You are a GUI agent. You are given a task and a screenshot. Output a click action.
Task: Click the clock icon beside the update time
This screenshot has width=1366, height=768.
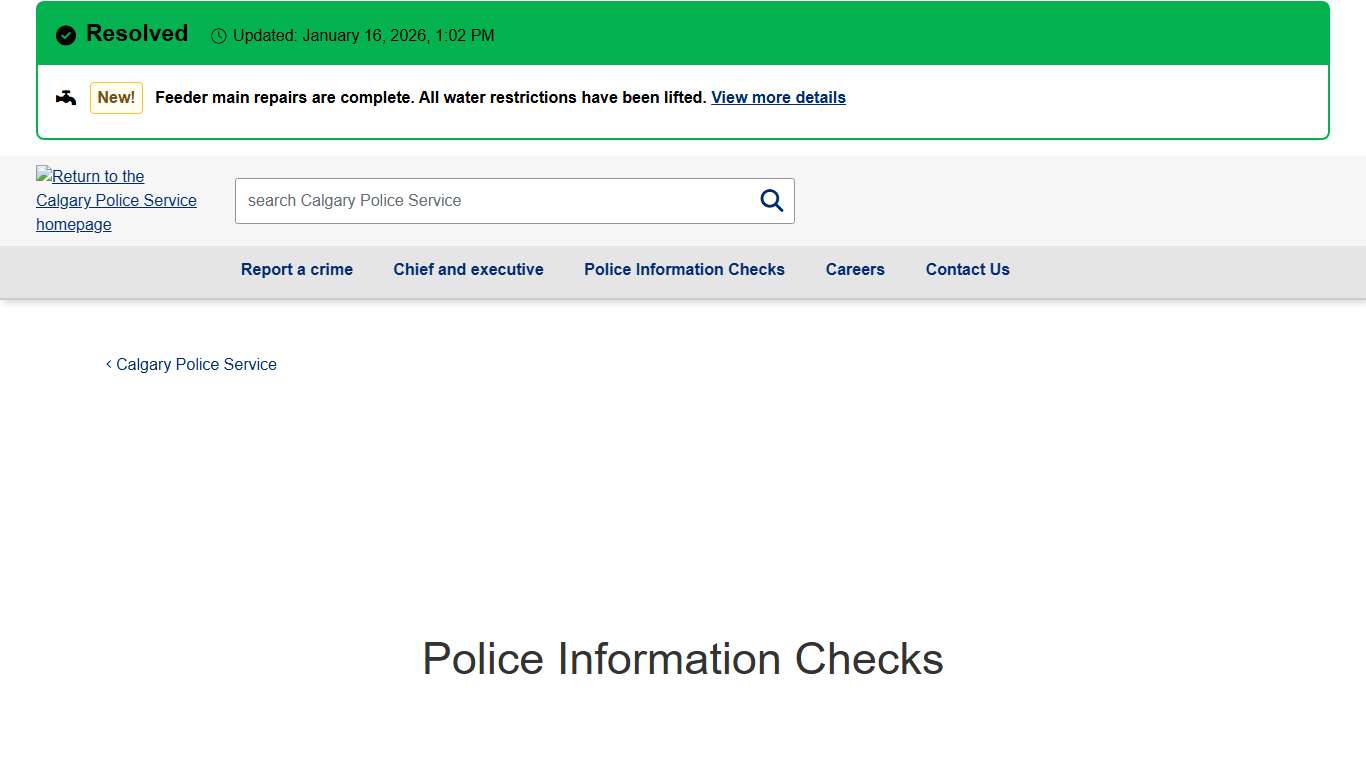[218, 35]
